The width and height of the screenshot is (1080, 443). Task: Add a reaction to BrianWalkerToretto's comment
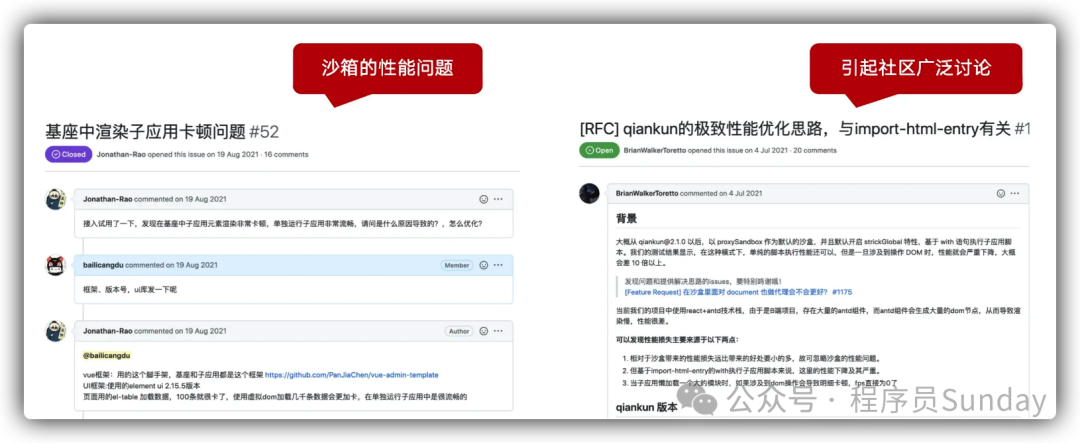click(x=1001, y=194)
